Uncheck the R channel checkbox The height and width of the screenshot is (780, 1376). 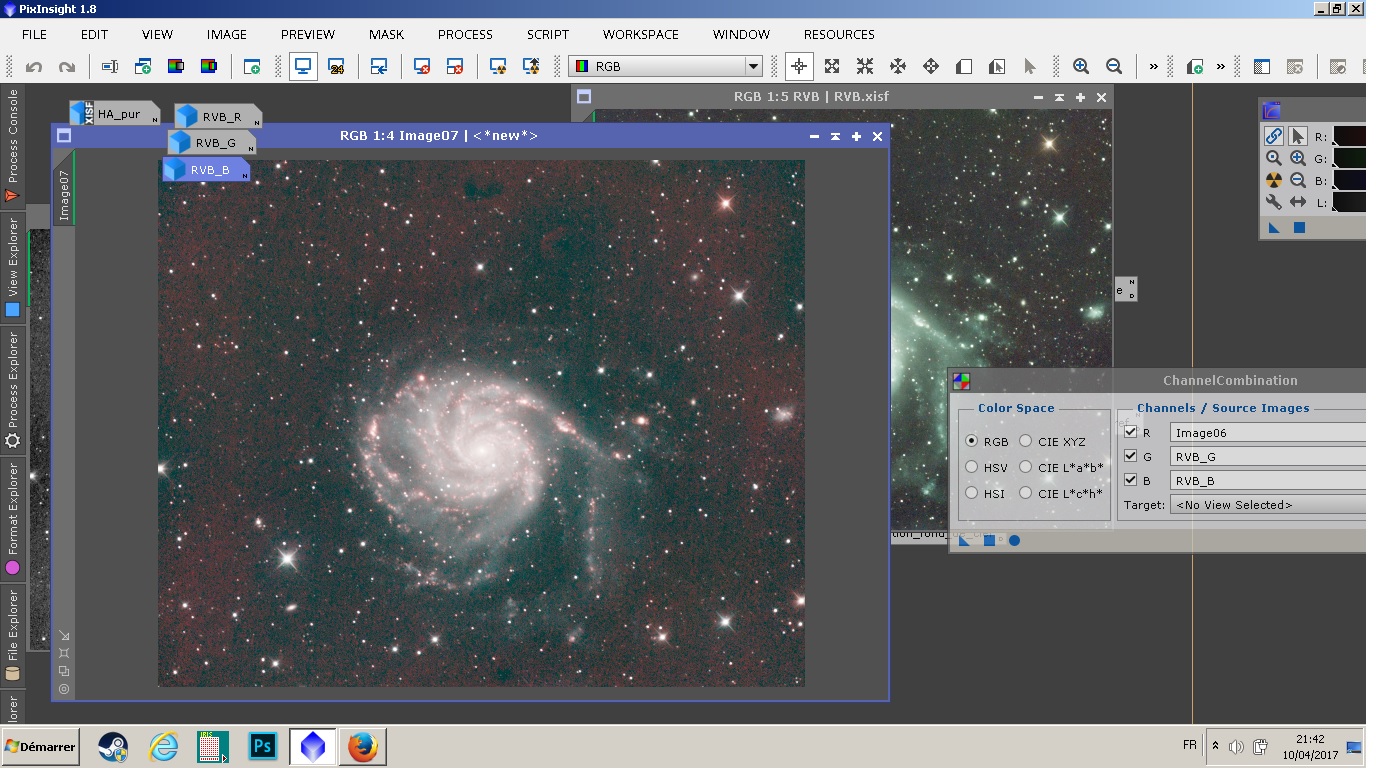pyautogui.click(x=1131, y=432)
